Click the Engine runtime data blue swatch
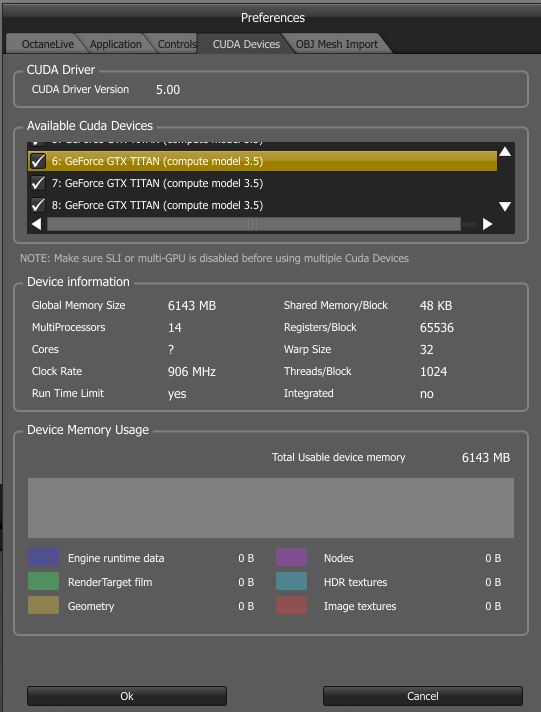This screenshot has height=712, width=541. coord(44,558)
